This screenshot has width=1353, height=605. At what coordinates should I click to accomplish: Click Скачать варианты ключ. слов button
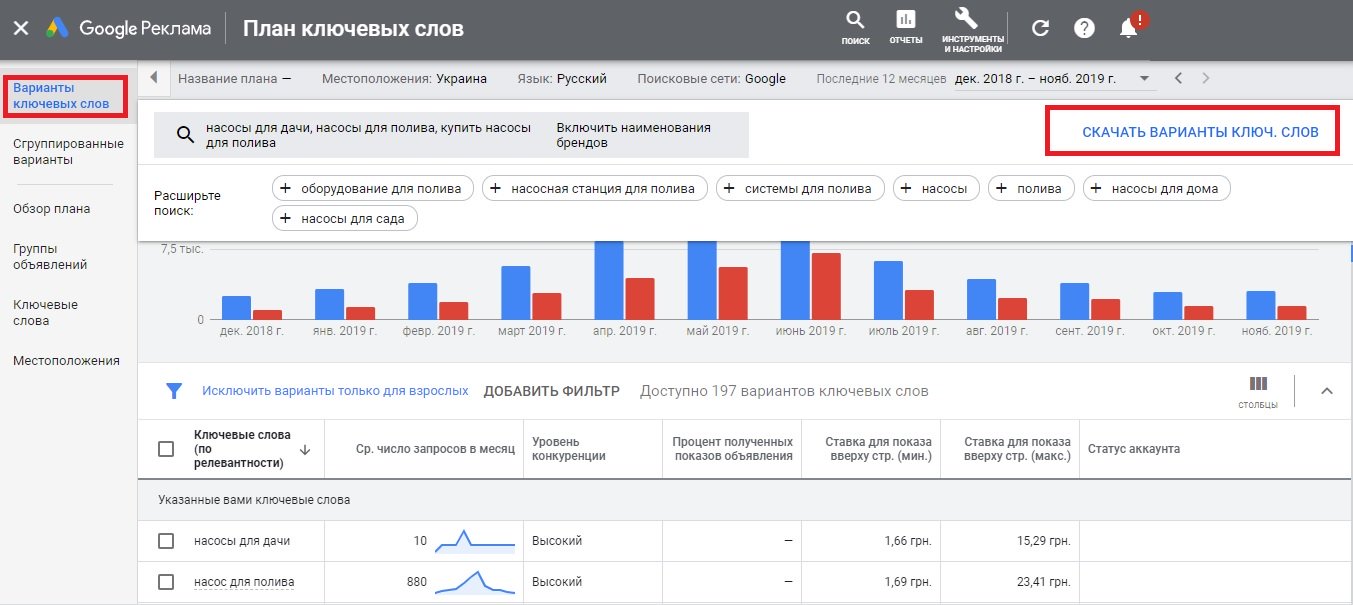click(1200, 132)
